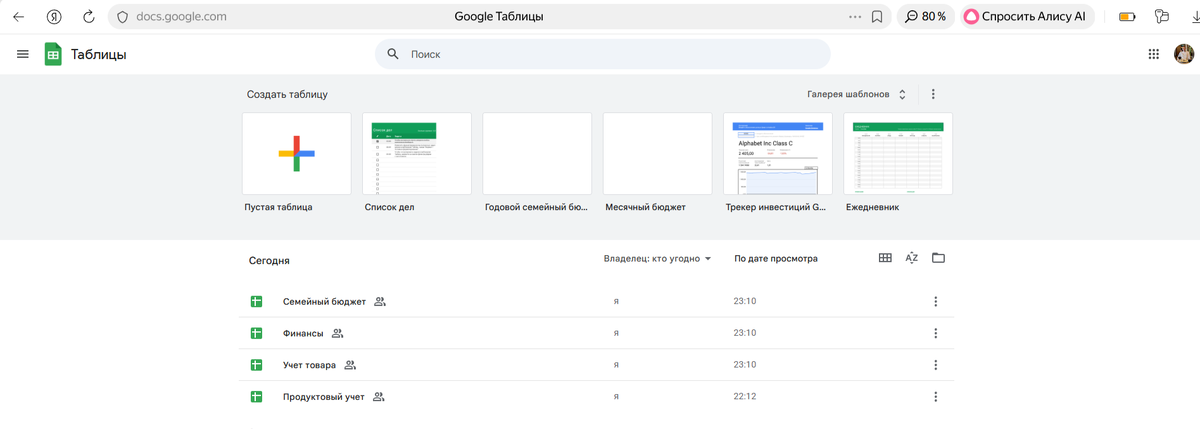The height and width of the screenshot is (429, 1200).
Task: Reload the page with the refresh icon
Action: pos(89,17)
